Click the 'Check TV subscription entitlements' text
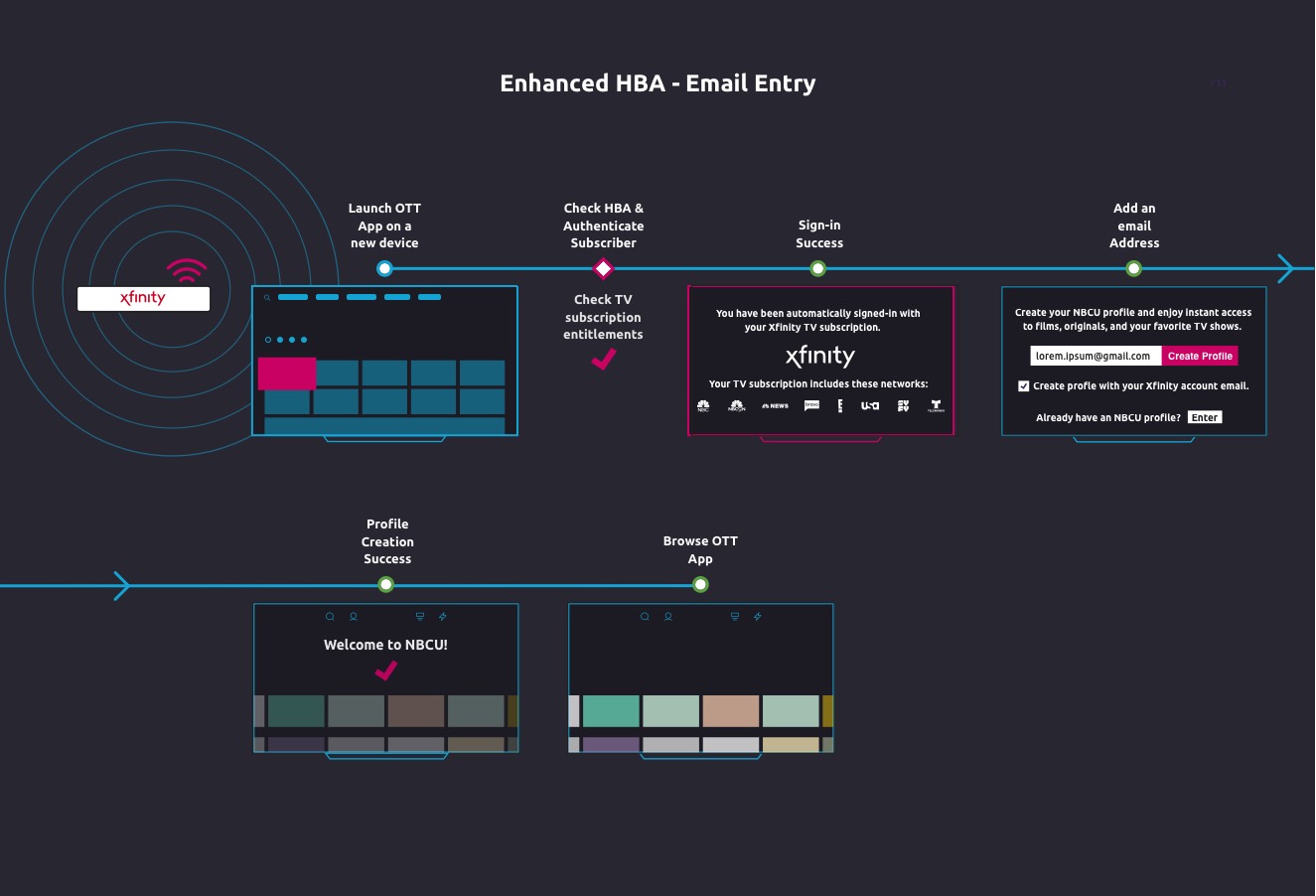The width and height of the screenshot is (1316, 896). click(x=603, y=317)
